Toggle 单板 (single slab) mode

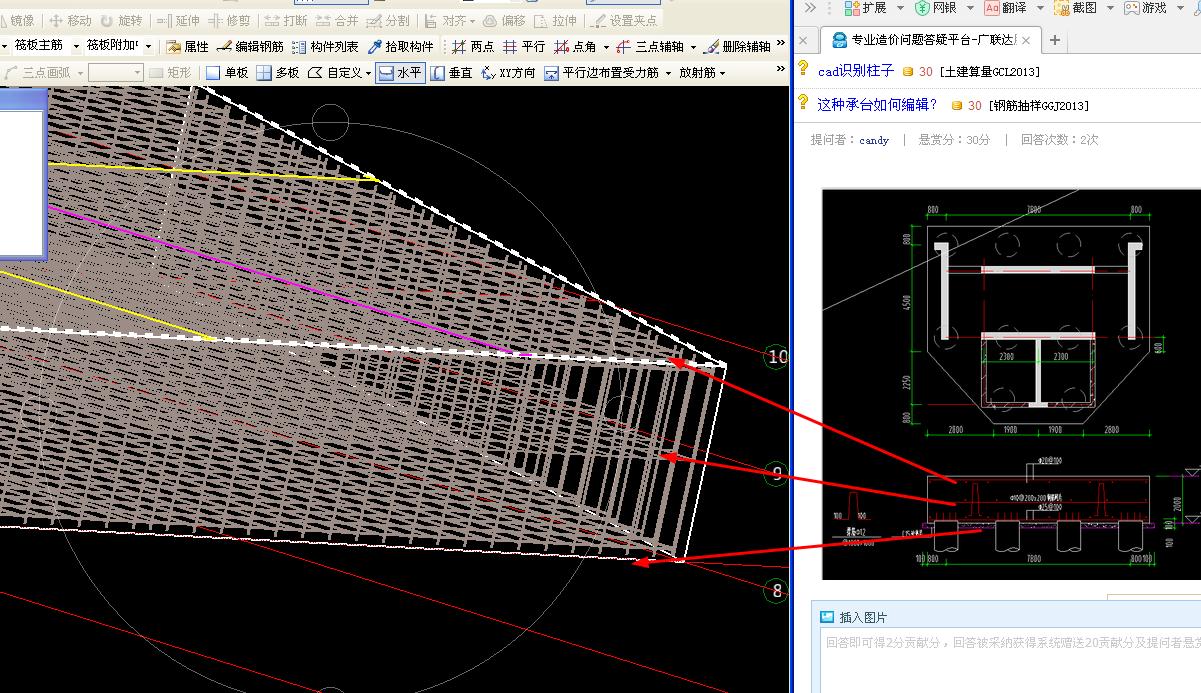[x=227, y=73]
